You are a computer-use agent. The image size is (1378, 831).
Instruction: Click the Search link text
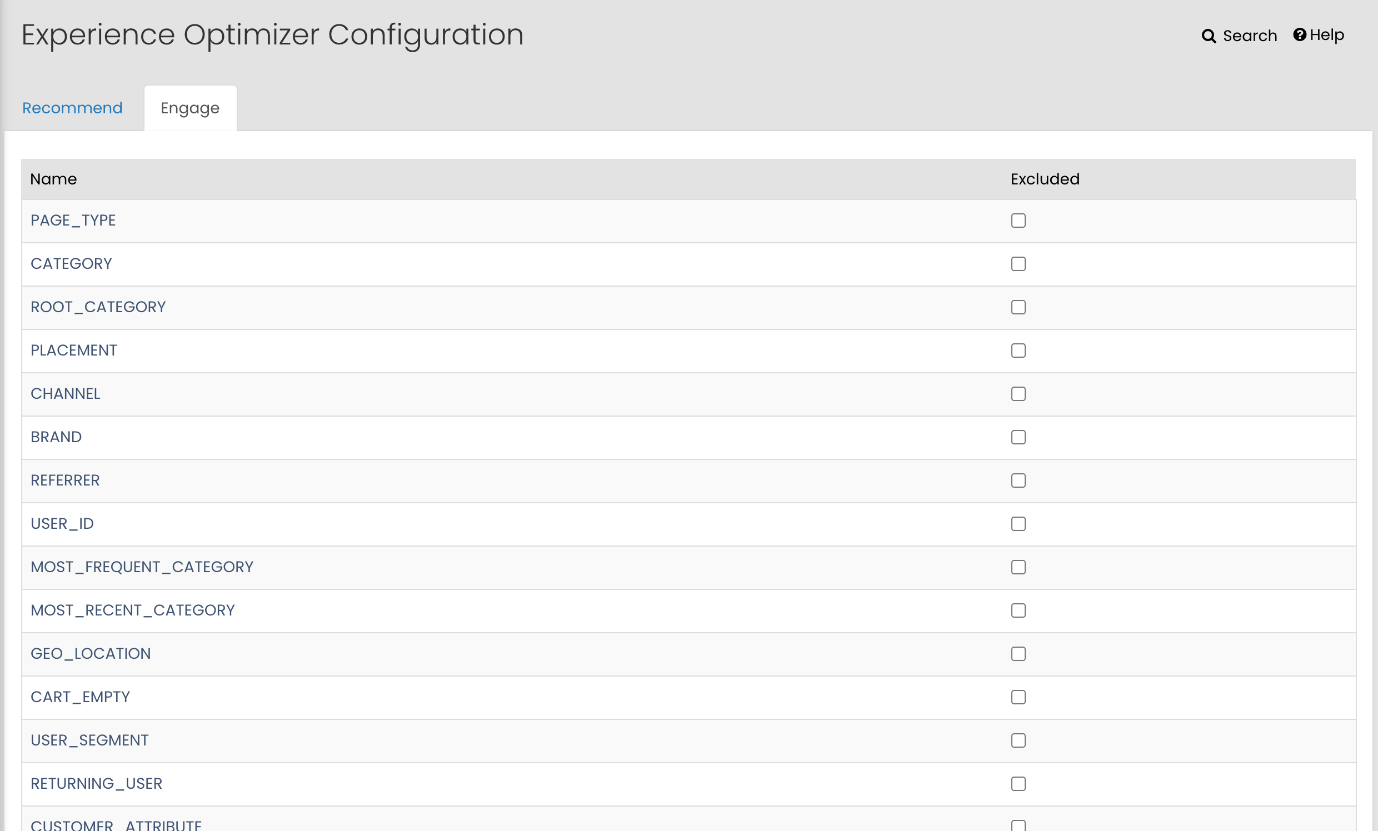(1250, 36)
